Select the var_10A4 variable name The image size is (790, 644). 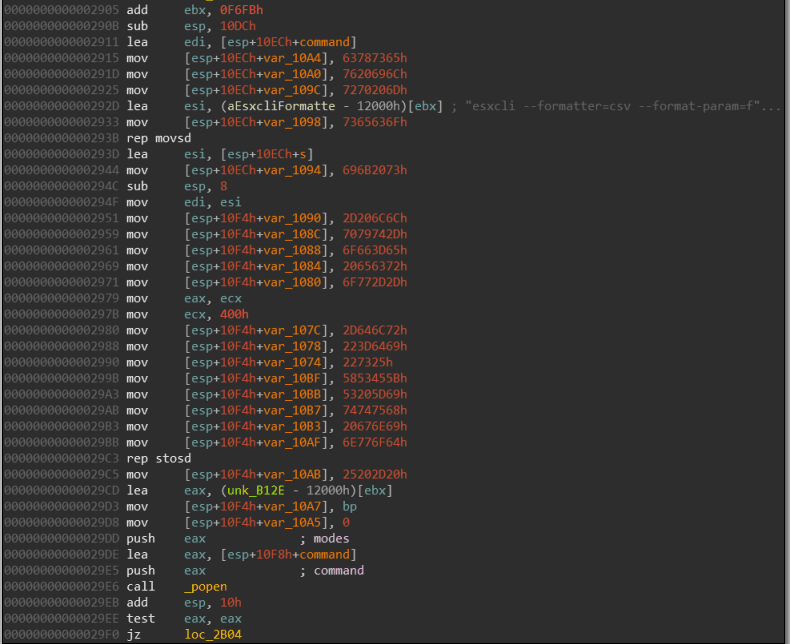tap(292, 58)
